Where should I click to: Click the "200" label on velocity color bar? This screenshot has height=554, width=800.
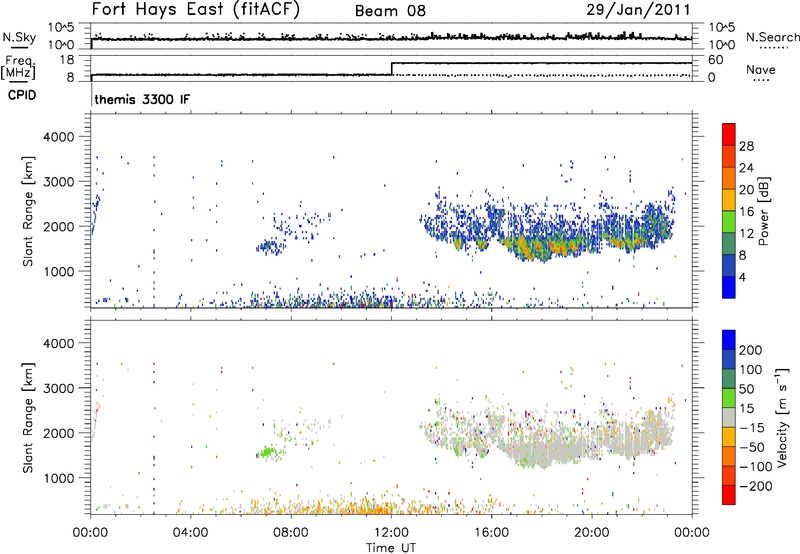[x=750, y=350]
